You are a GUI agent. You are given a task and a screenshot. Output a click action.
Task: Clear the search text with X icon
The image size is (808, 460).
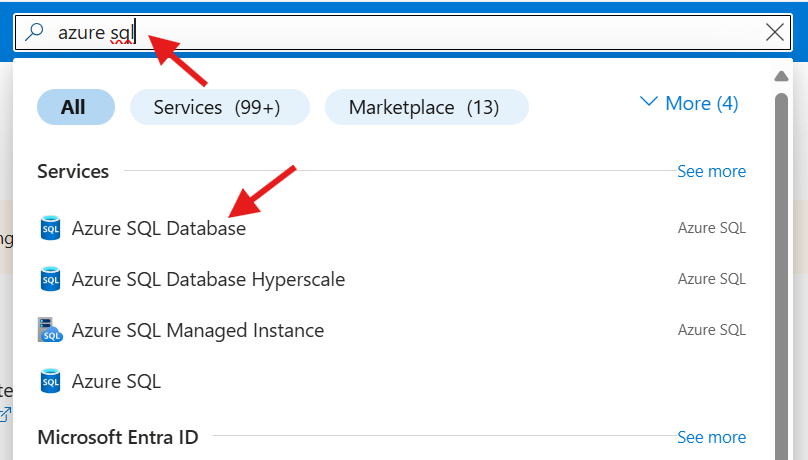tap(775, 32)
